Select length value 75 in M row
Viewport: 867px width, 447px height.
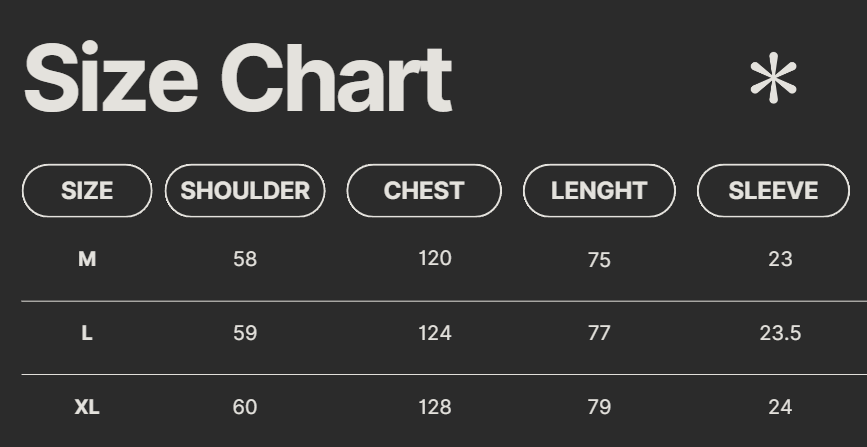click(599, 260)
